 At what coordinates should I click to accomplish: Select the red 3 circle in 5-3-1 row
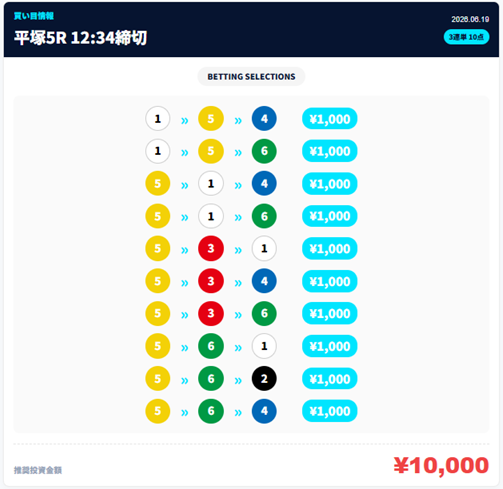[211, 248]
